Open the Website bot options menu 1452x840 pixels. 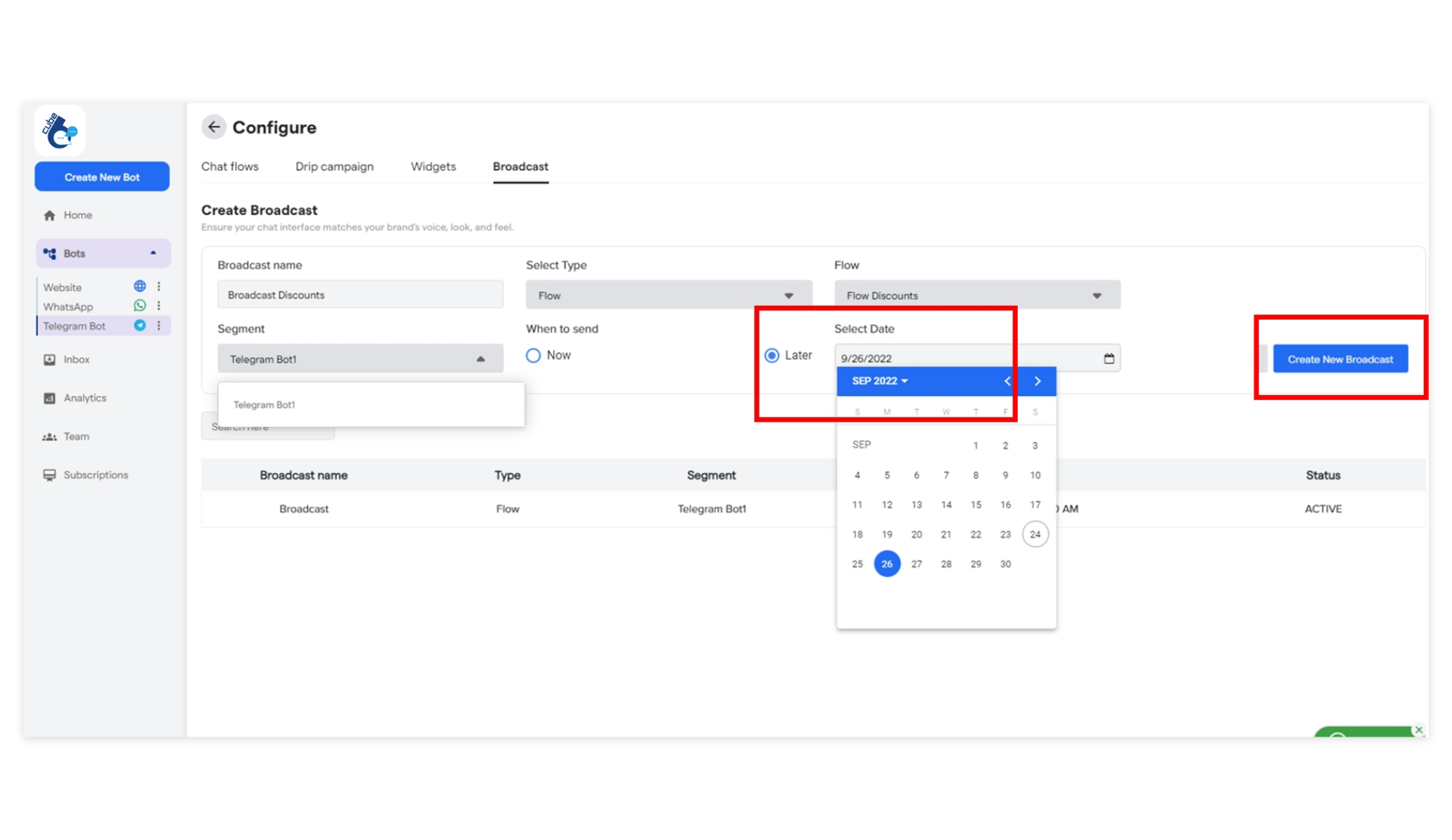(159, 286)
